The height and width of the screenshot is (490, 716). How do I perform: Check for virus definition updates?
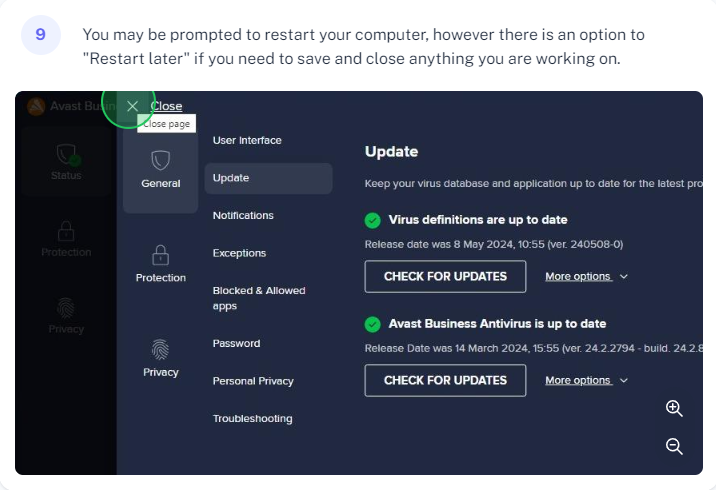tap(445, 277)
